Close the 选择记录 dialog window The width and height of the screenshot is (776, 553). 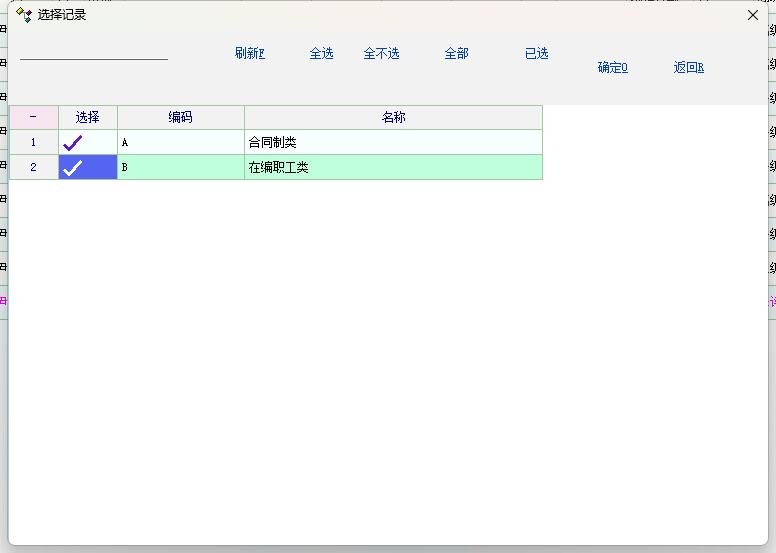coord(753,15)
